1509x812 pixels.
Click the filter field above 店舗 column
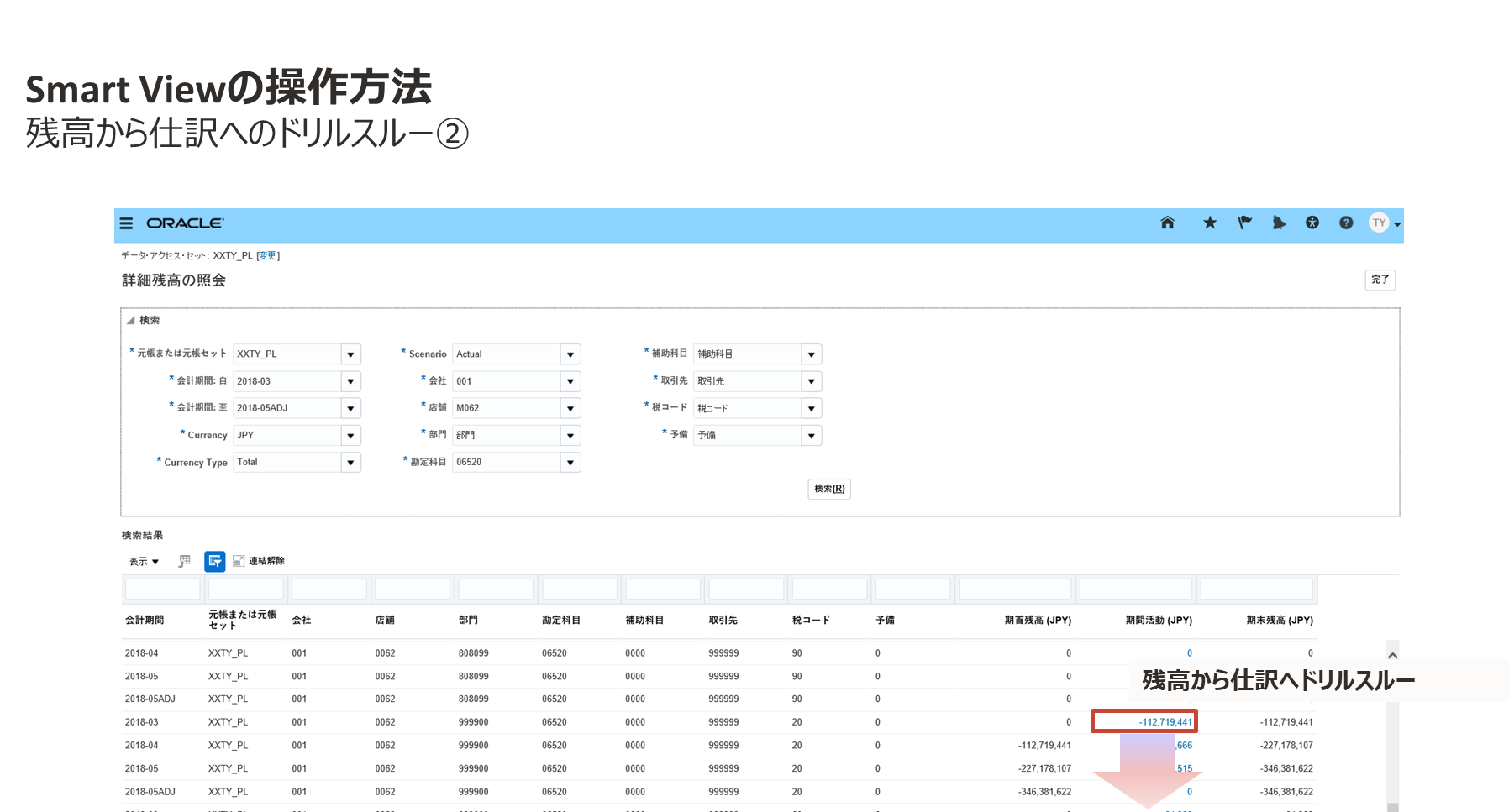[x=413, y=589]
